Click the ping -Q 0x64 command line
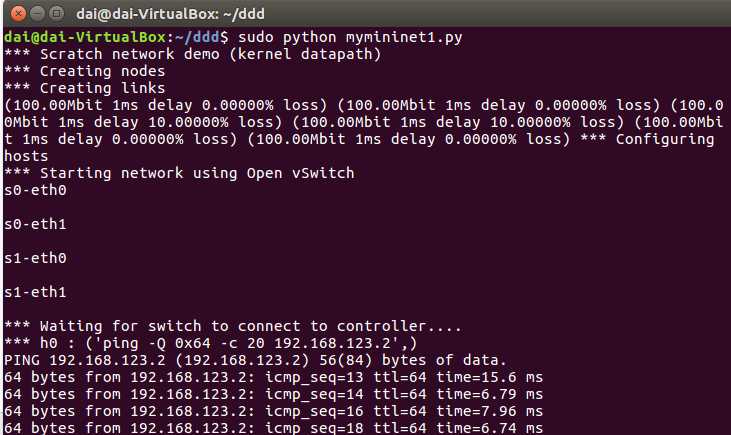This screenshot has width=731, height=435. coord(210,343)
